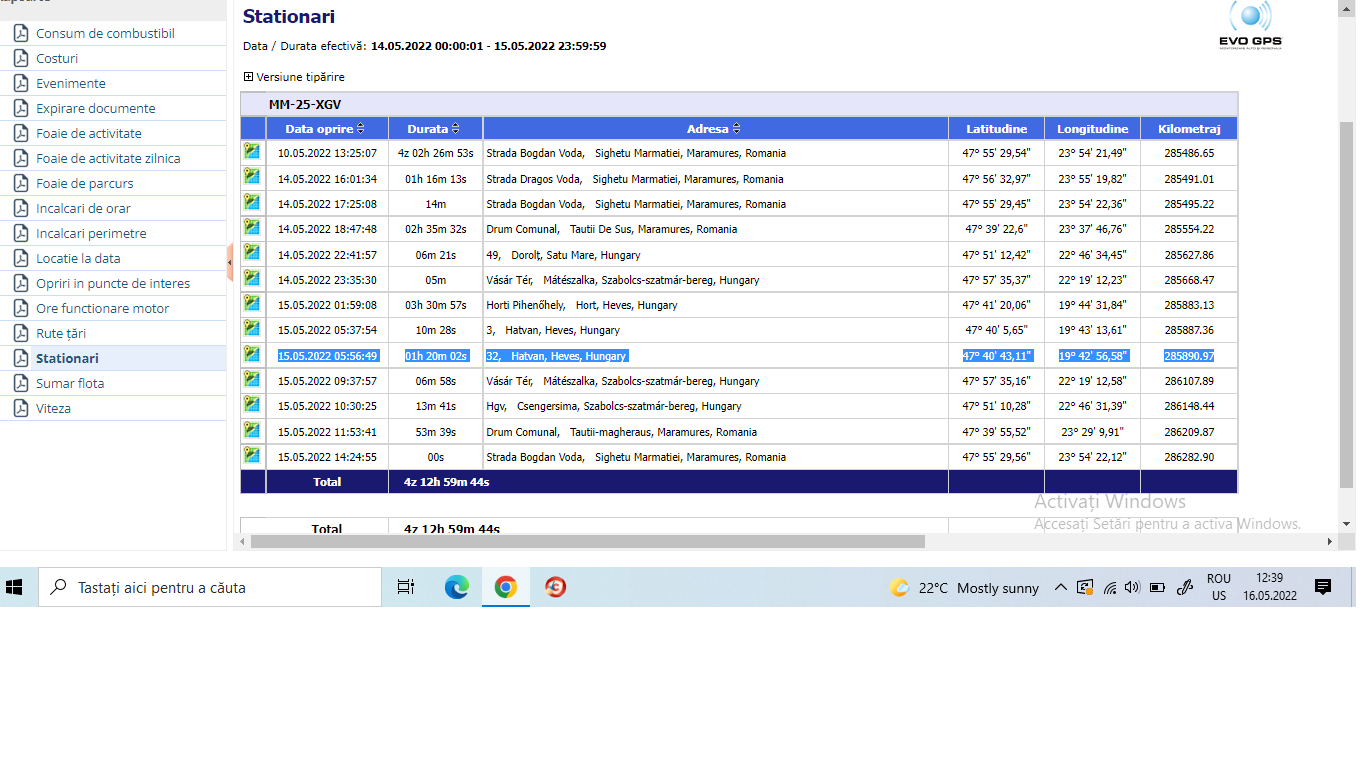Open Sumar flota report
The width and height of the screenshot is (1366, 768).
click(70, 383)
